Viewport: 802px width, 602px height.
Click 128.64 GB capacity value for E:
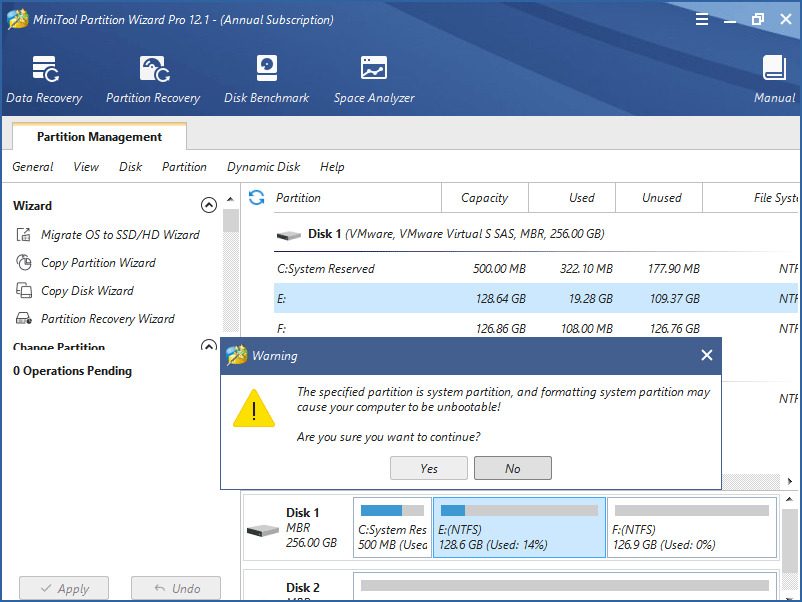pos(500,299)
